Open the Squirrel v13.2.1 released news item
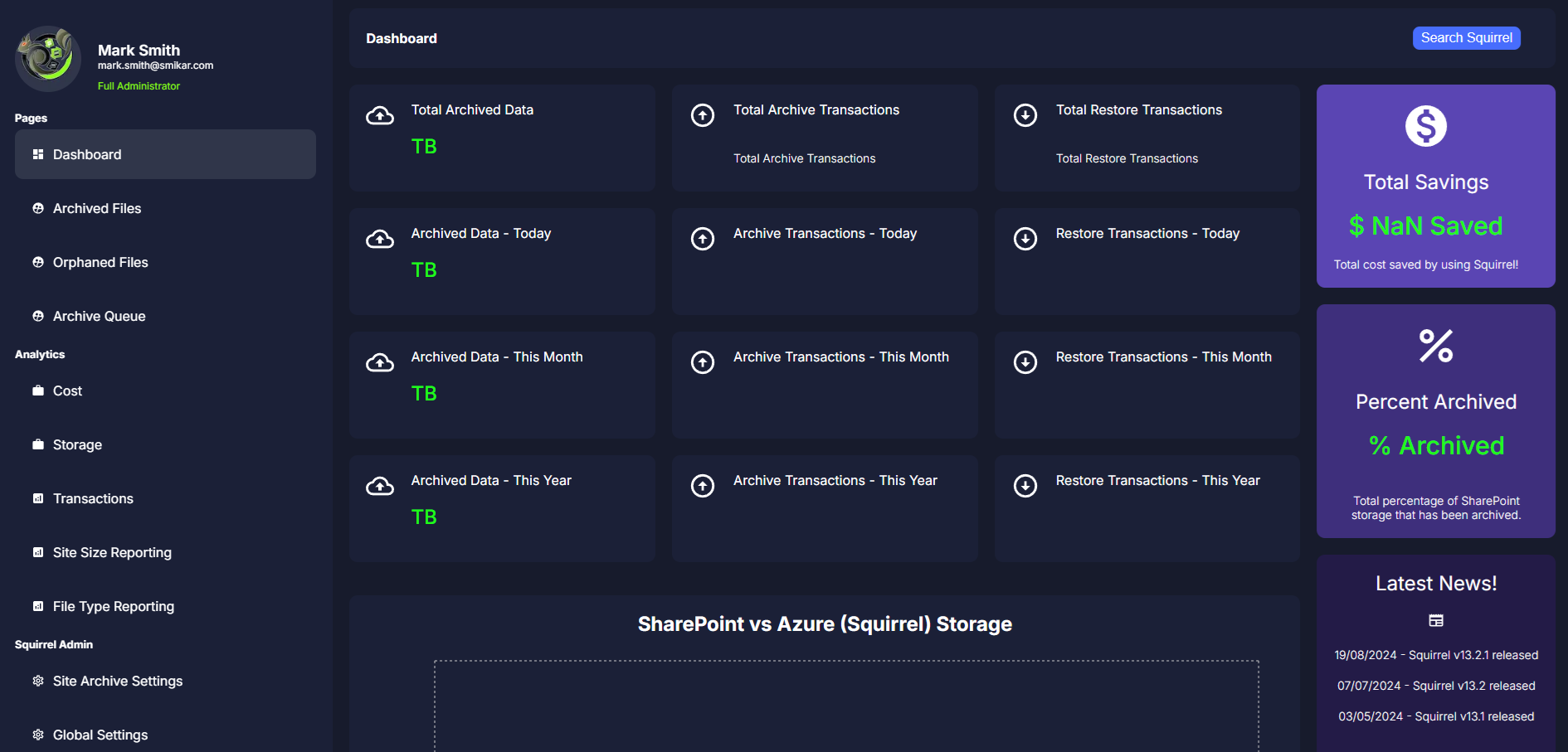The width and height of the screenshot is (1568, 752). (x=1435, y=655)
